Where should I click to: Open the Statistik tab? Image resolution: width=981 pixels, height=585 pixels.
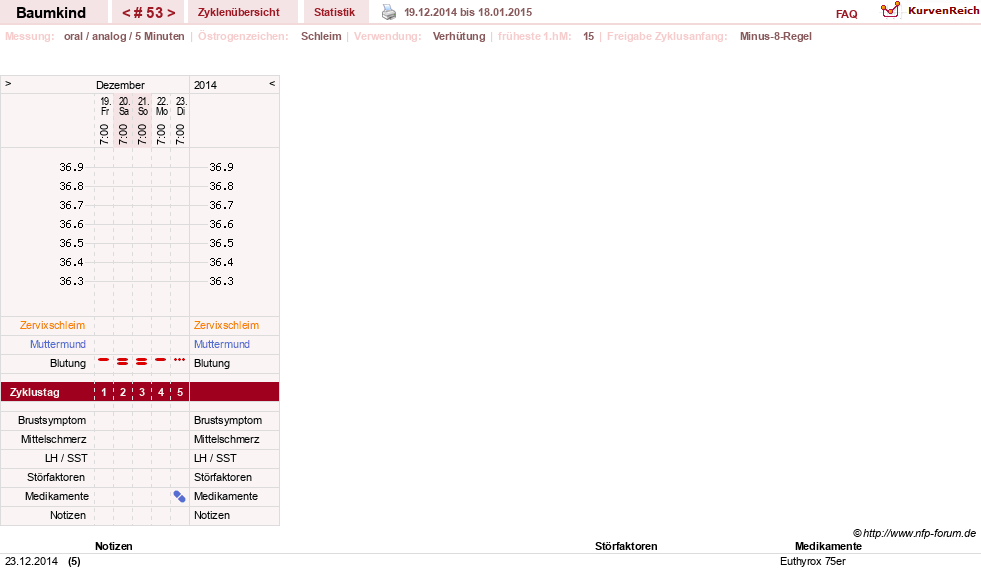click(334, 12)
